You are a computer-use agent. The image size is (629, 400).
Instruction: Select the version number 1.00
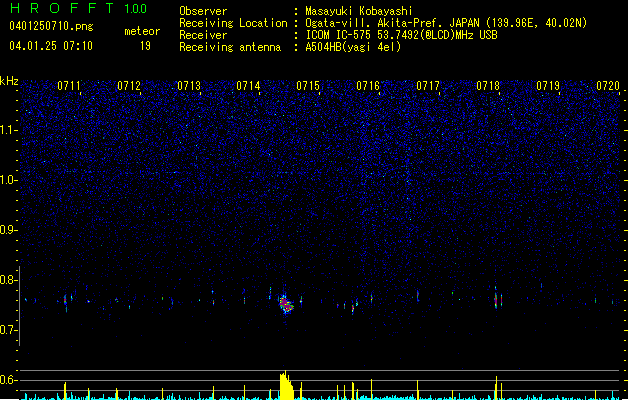tap(136, 9)
